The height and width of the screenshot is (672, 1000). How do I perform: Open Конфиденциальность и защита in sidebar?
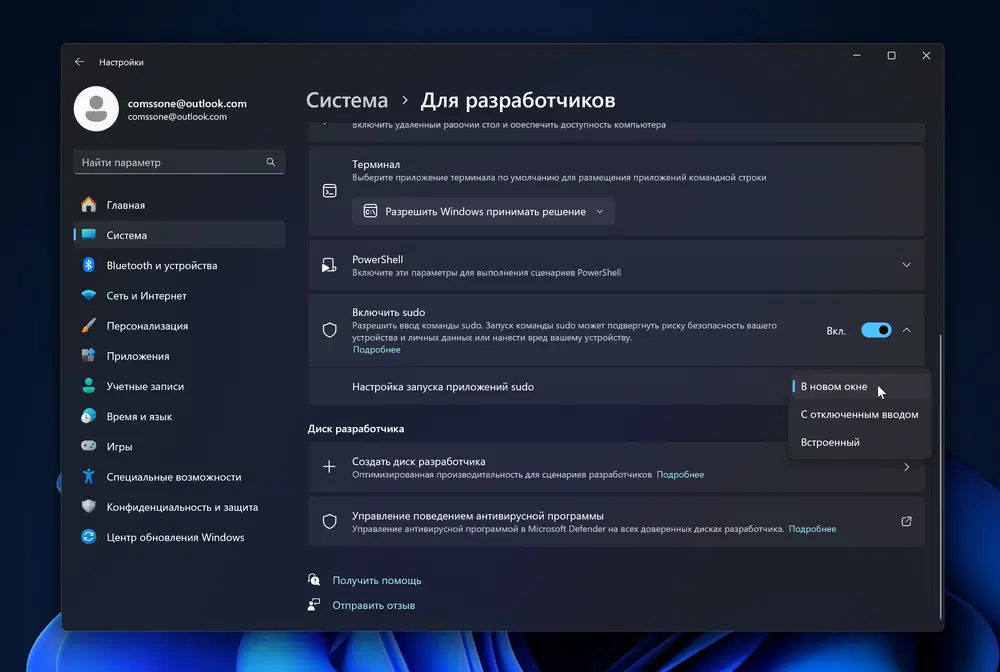(179, 507)
